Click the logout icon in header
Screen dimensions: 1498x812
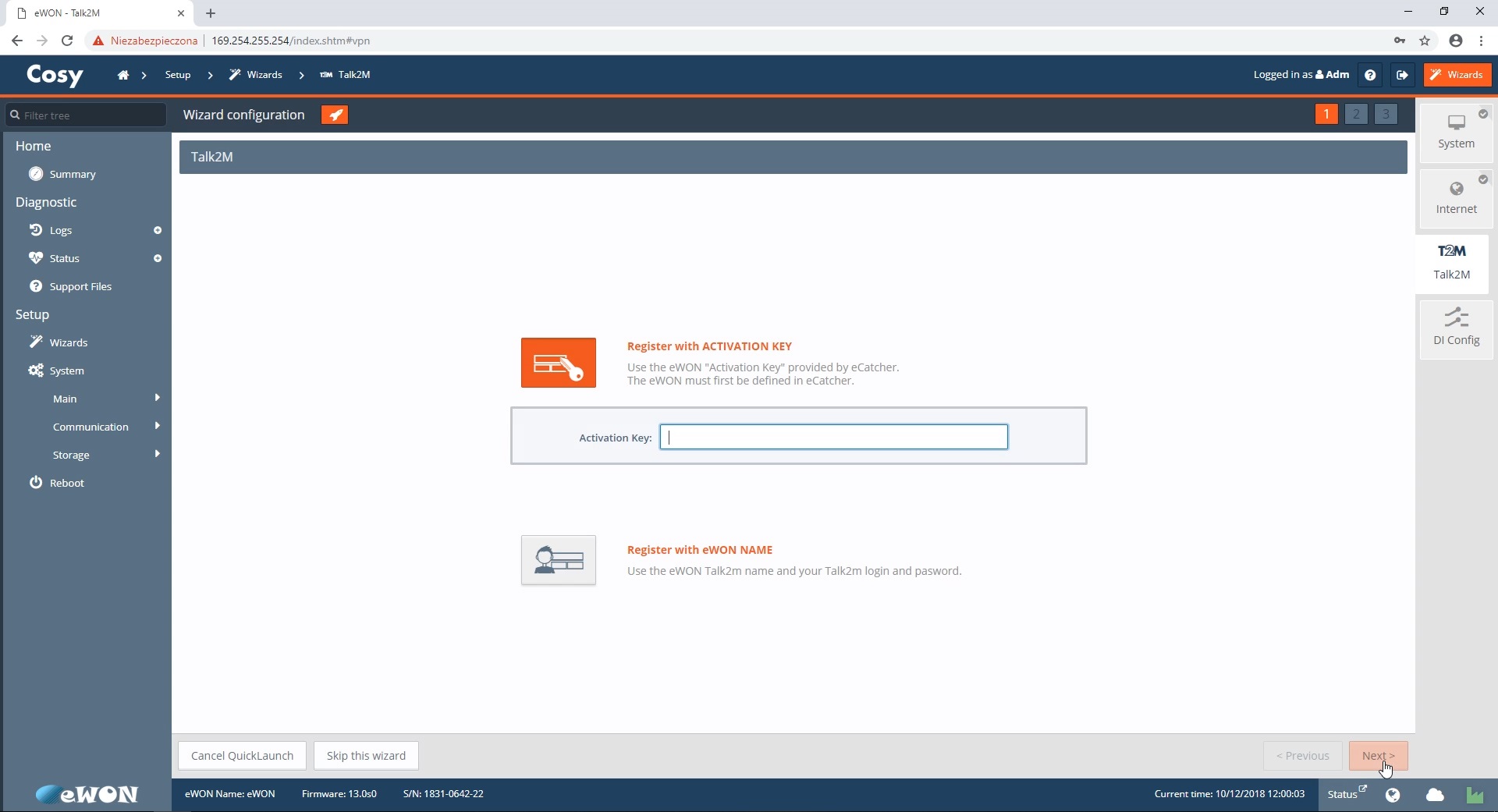(x=1402, y=75)
